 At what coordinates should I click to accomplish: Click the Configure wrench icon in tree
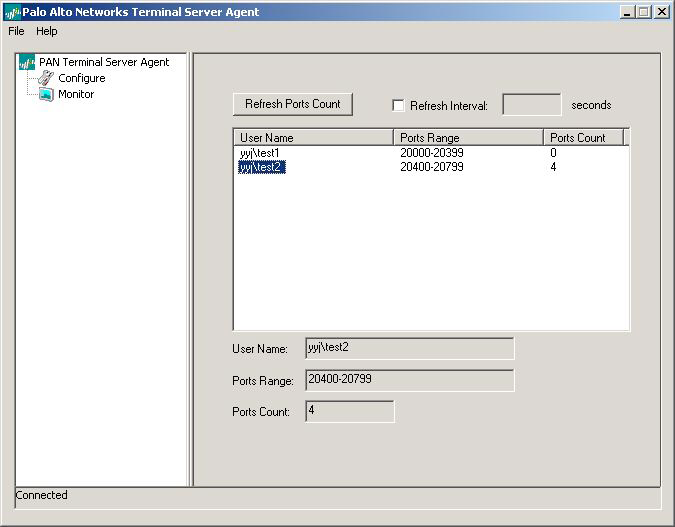[x=46, y=78]
